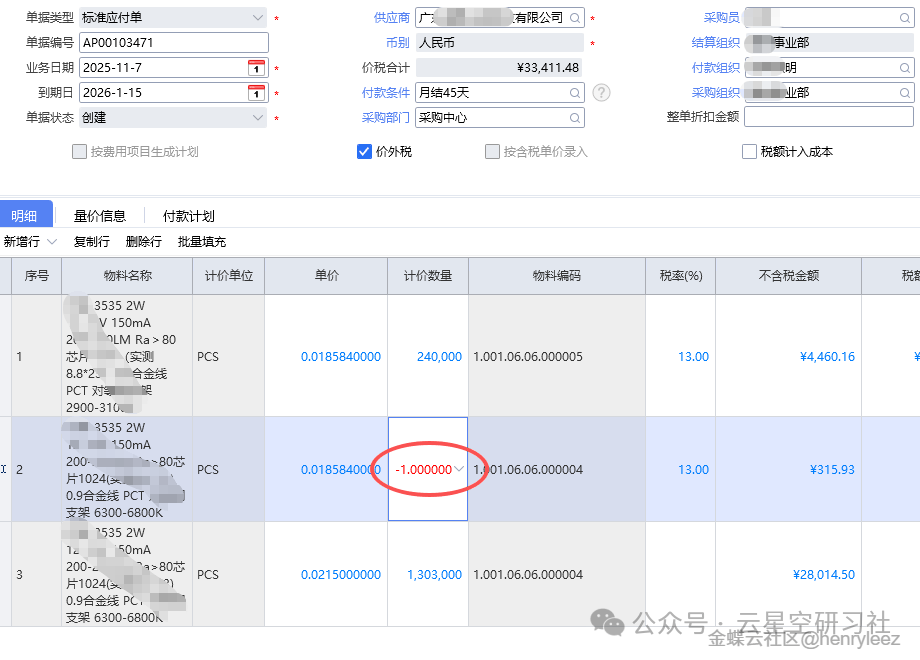Viewport: 920px width, 660px height.
Task: Click the search icon in 付款条件 field
Action: pos(575,93)
